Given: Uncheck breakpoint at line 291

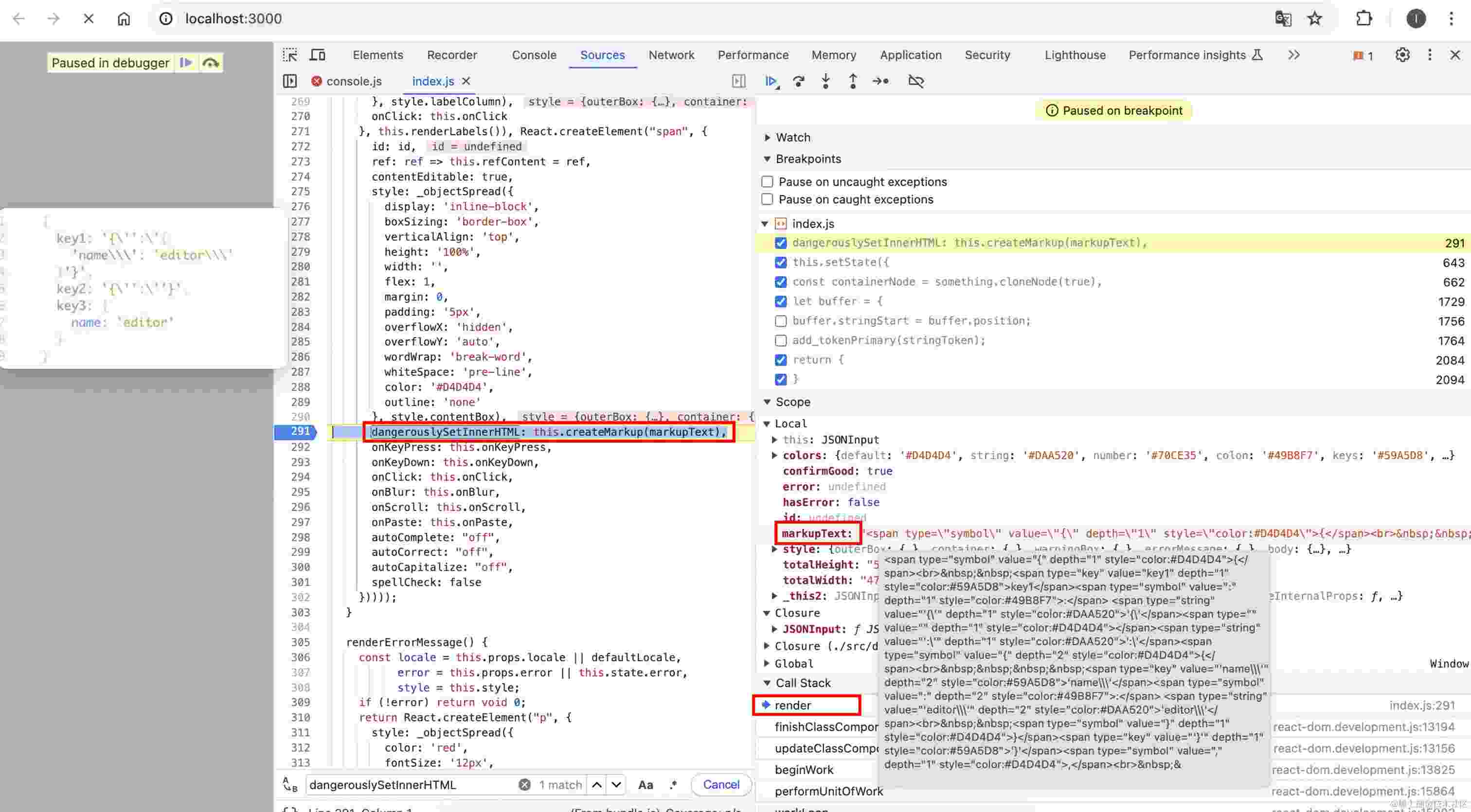Looking at the screenshot, I should pos(781,243).
